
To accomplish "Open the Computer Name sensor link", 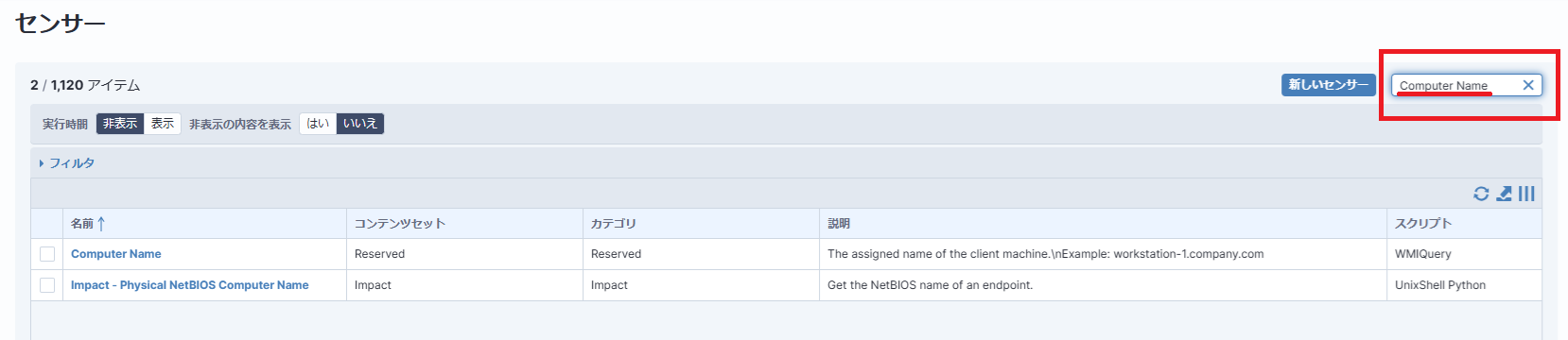I will 116,254.
